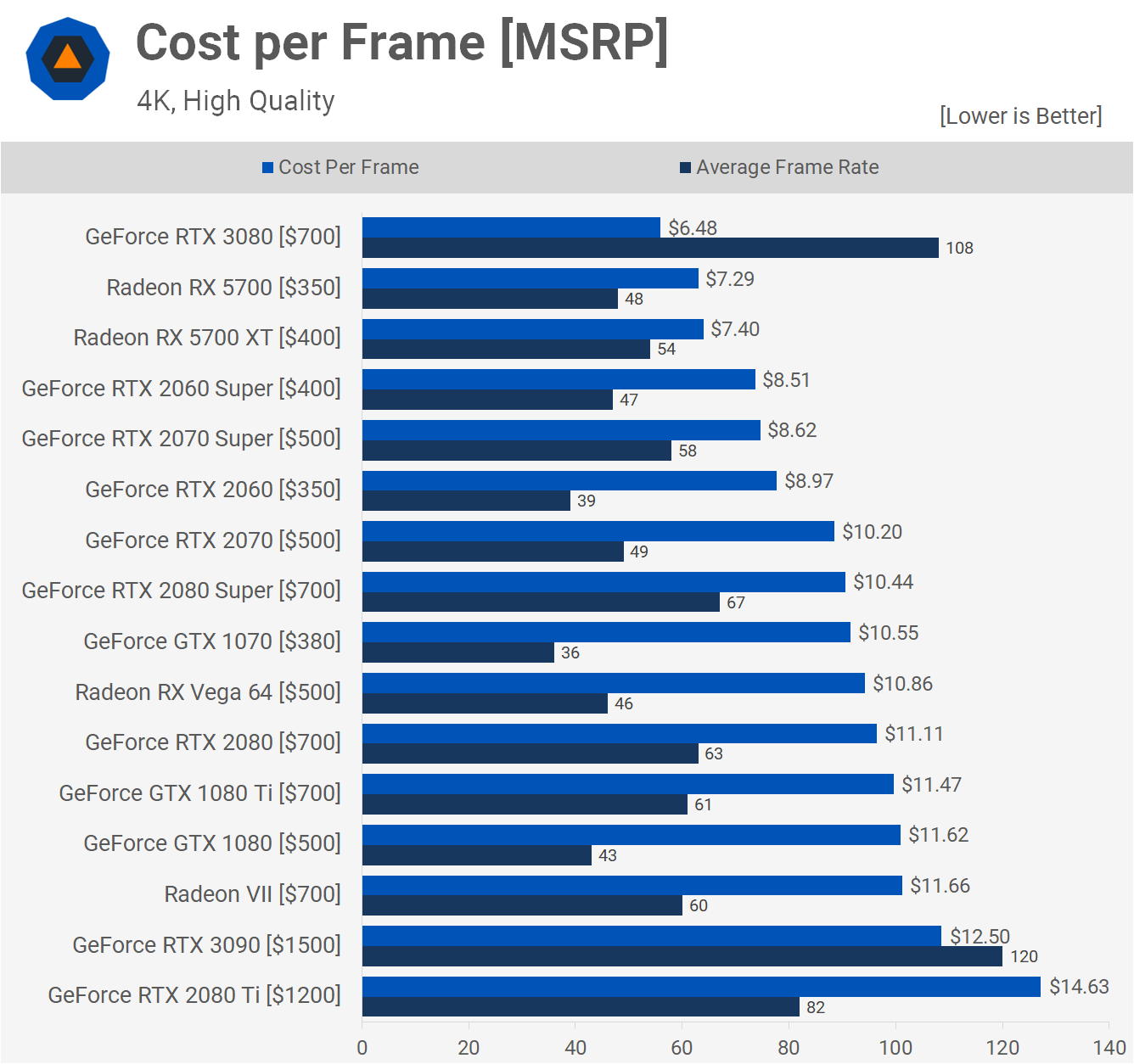Click the RTX 3080 cost per frame bar
Image resolution: width=1134 pixels, height=1064 pixels.
click(x=511, y=228)
